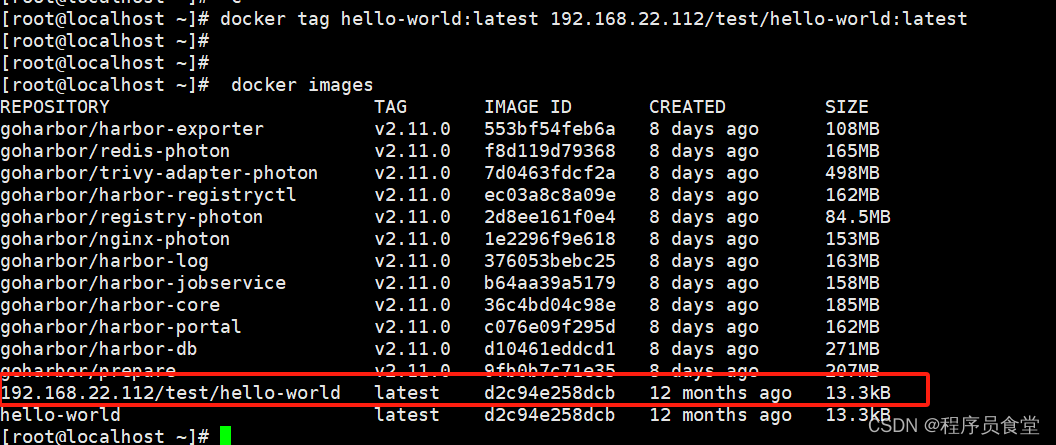Select goharbor/harbor-portal repository name
This screenshot has width=1056, height=445.
pyautogui.click(x=121, y=327)
